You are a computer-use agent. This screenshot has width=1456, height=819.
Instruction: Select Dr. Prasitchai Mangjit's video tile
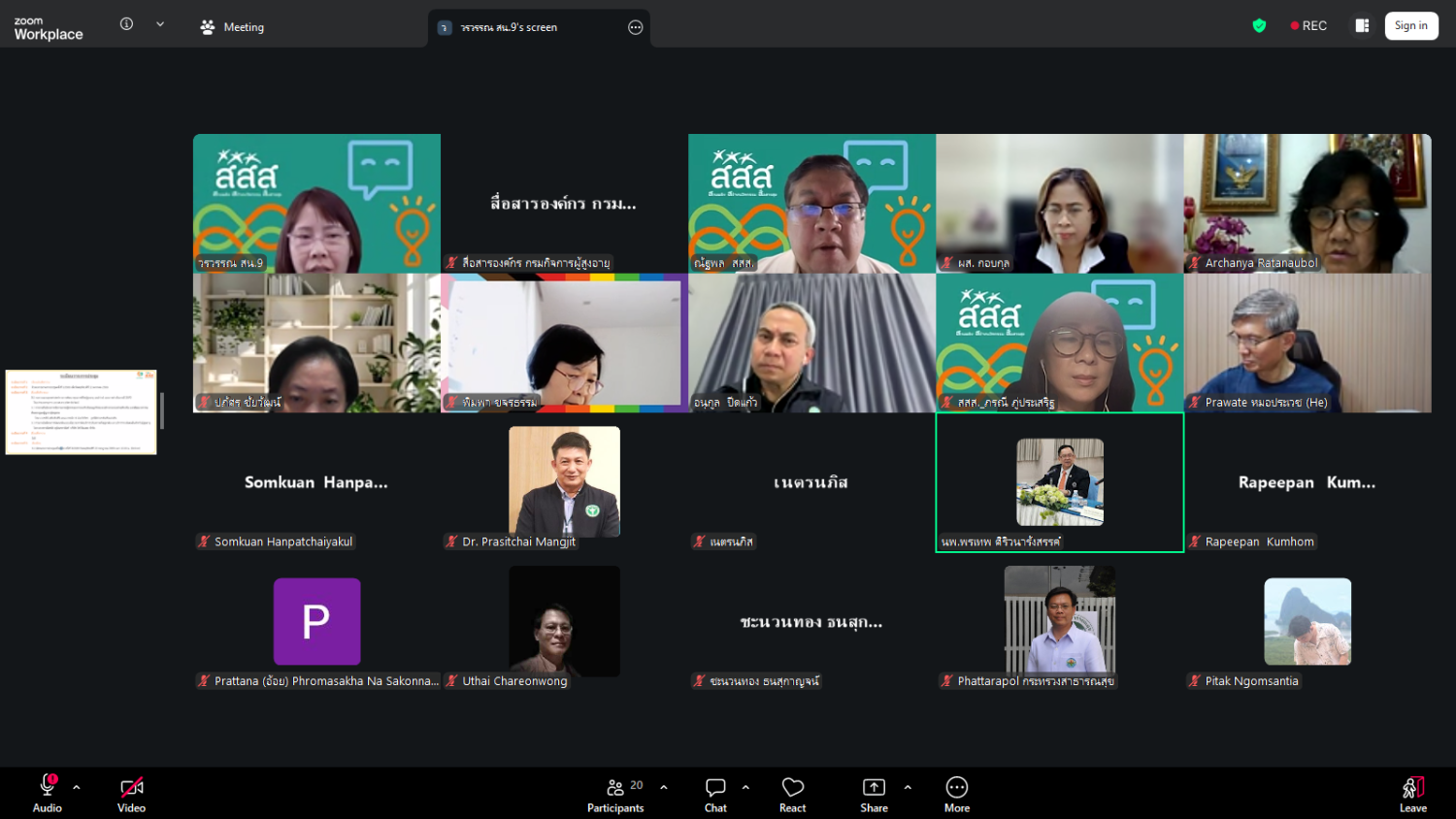click(x=564, y=482)
